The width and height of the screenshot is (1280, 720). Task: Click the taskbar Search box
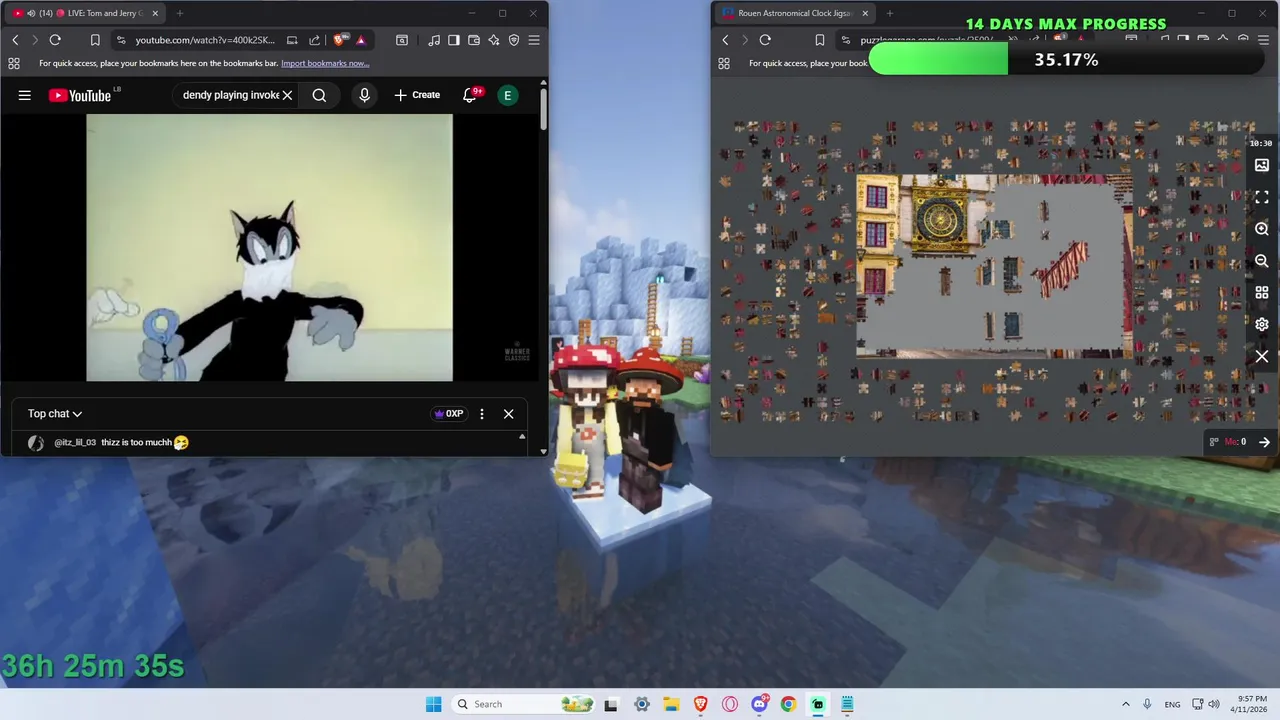(525, 704)
